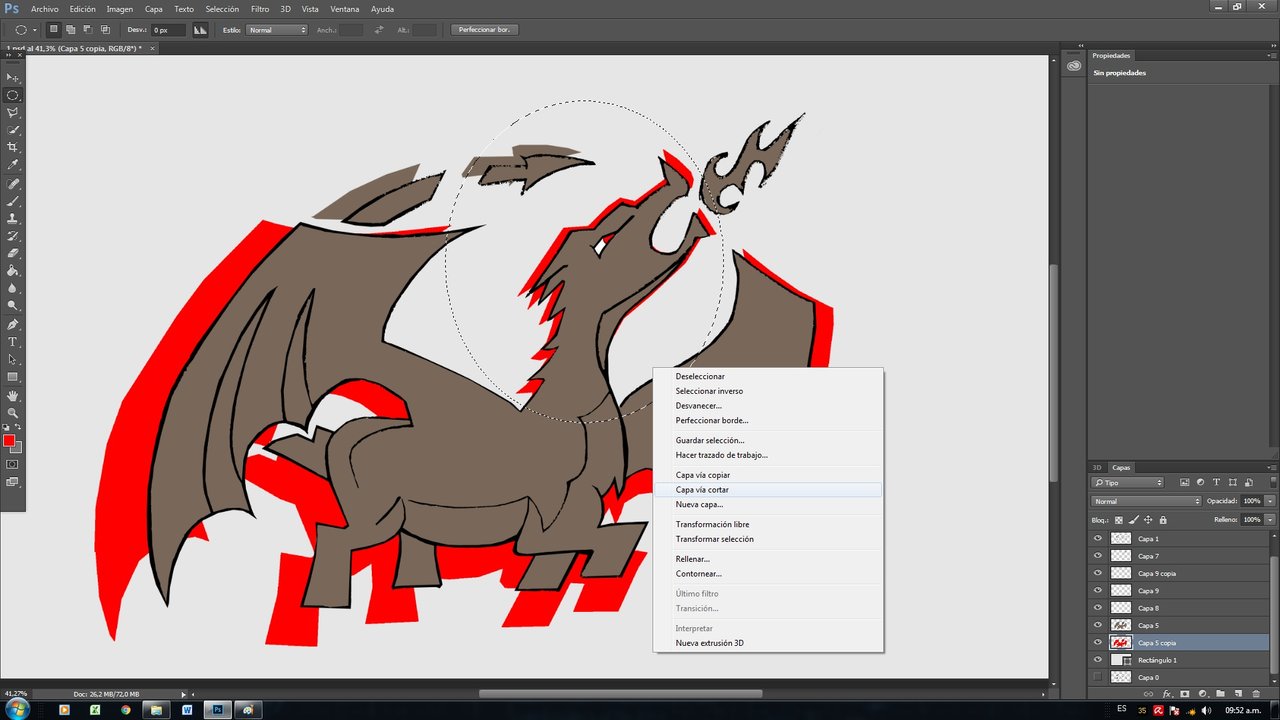Choose Guardar selección from context menu

pos(768,440)
